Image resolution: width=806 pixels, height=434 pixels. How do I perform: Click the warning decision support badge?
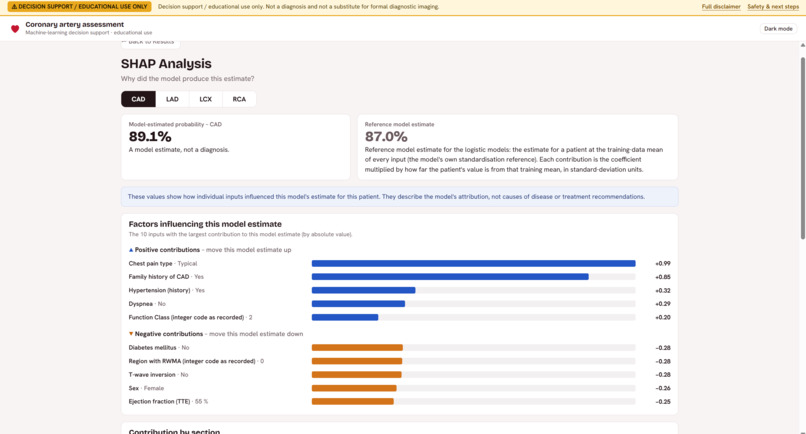click(79, 7)
